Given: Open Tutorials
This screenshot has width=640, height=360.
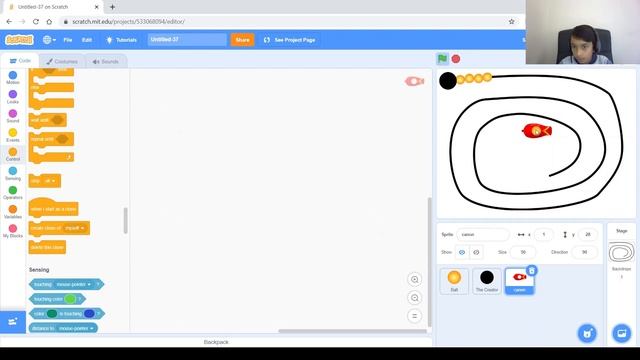Looking at the screenshot, I should (121, 40).
